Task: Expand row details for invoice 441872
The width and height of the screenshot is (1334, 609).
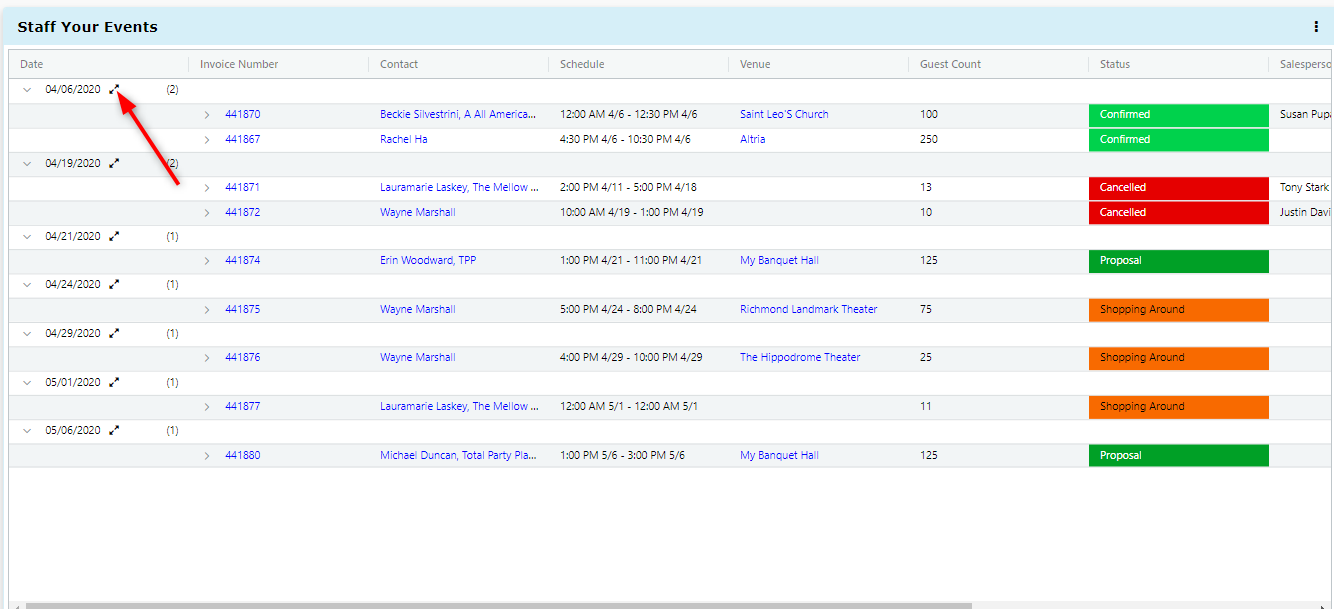Action: tap(207, 213)
